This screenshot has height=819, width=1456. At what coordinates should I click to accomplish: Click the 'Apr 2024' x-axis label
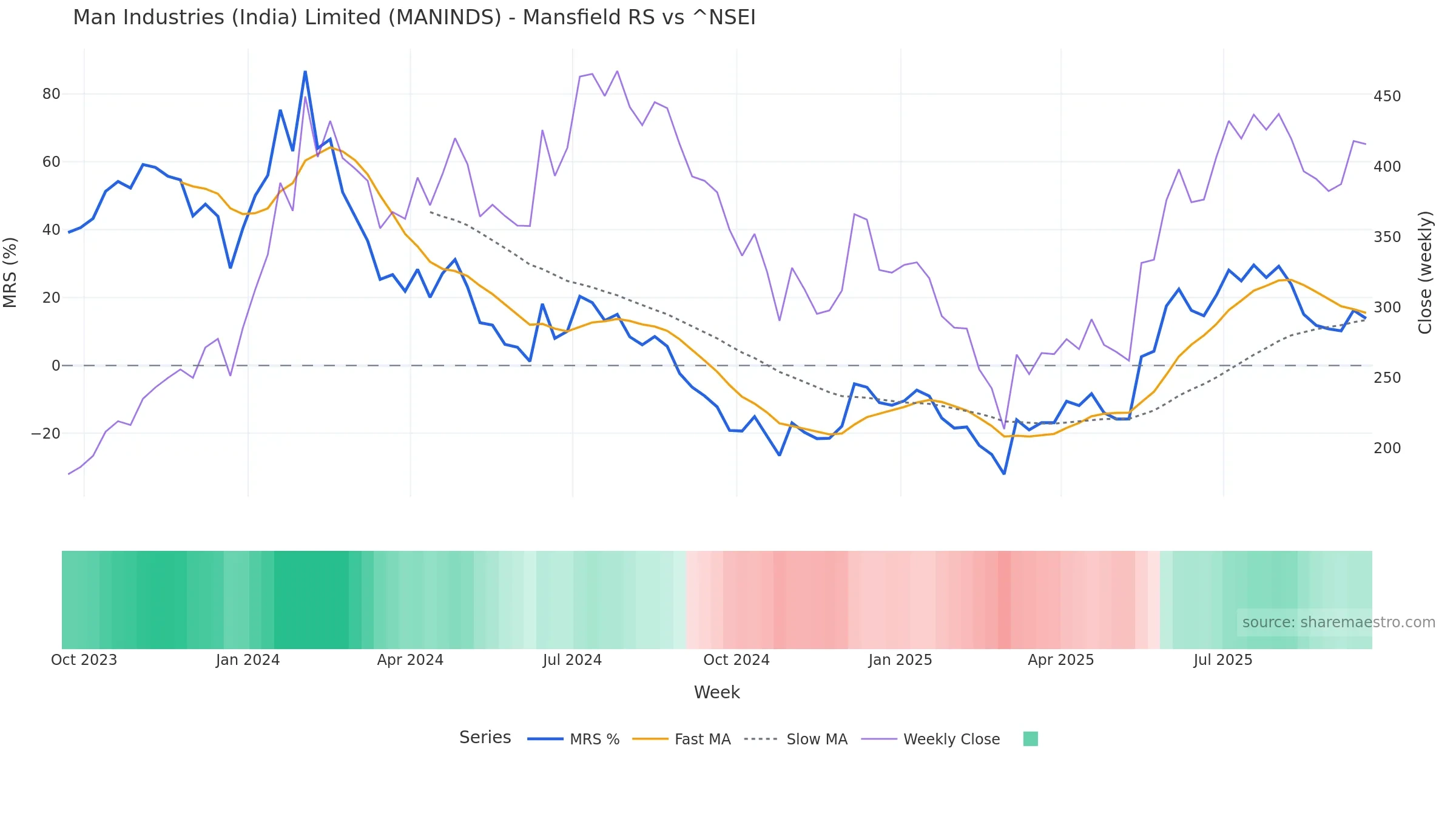click(x=410, y=660)
